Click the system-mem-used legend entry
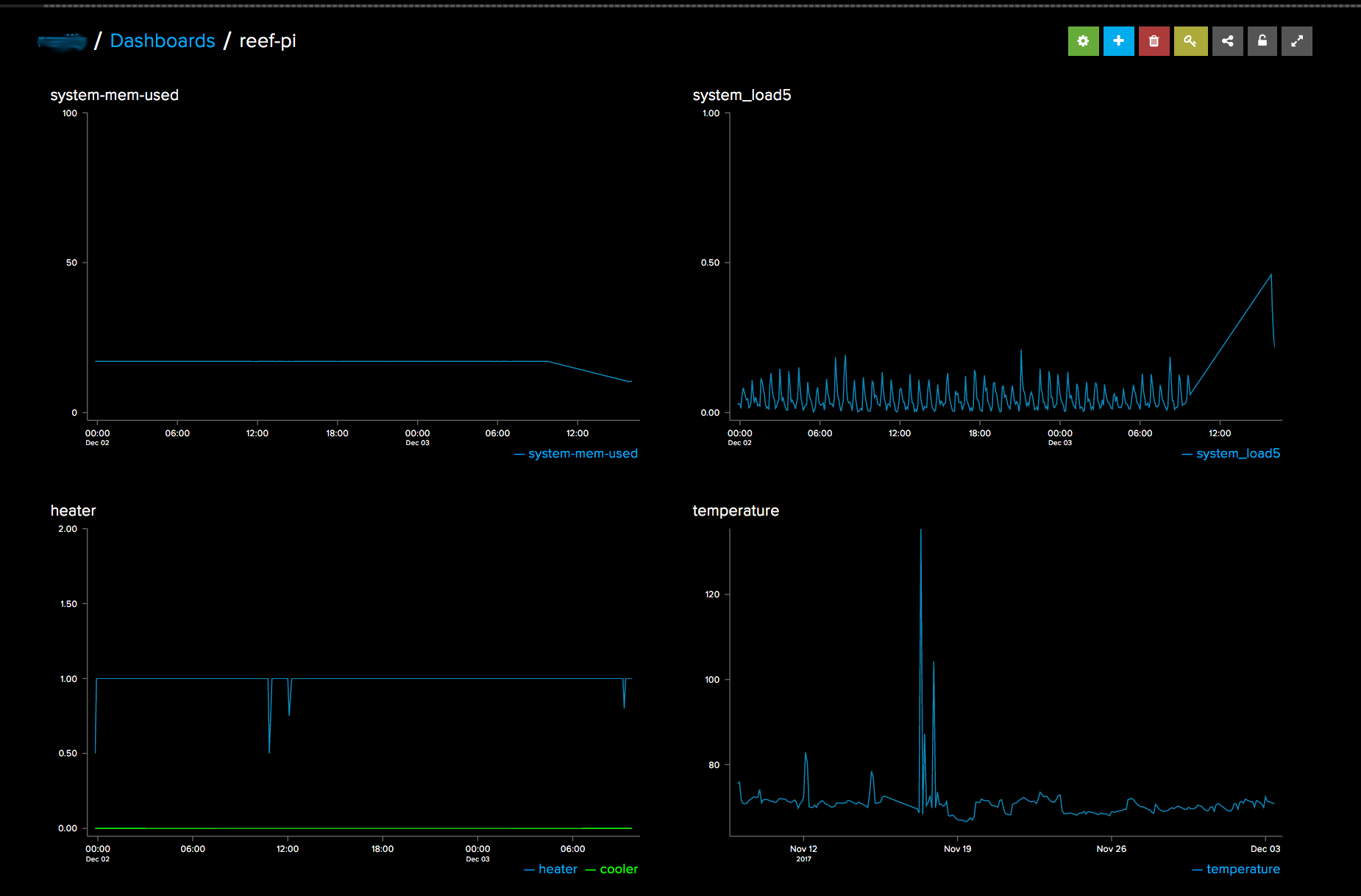This screenshot has height=896, width=1361. click(x=576, y=453)
